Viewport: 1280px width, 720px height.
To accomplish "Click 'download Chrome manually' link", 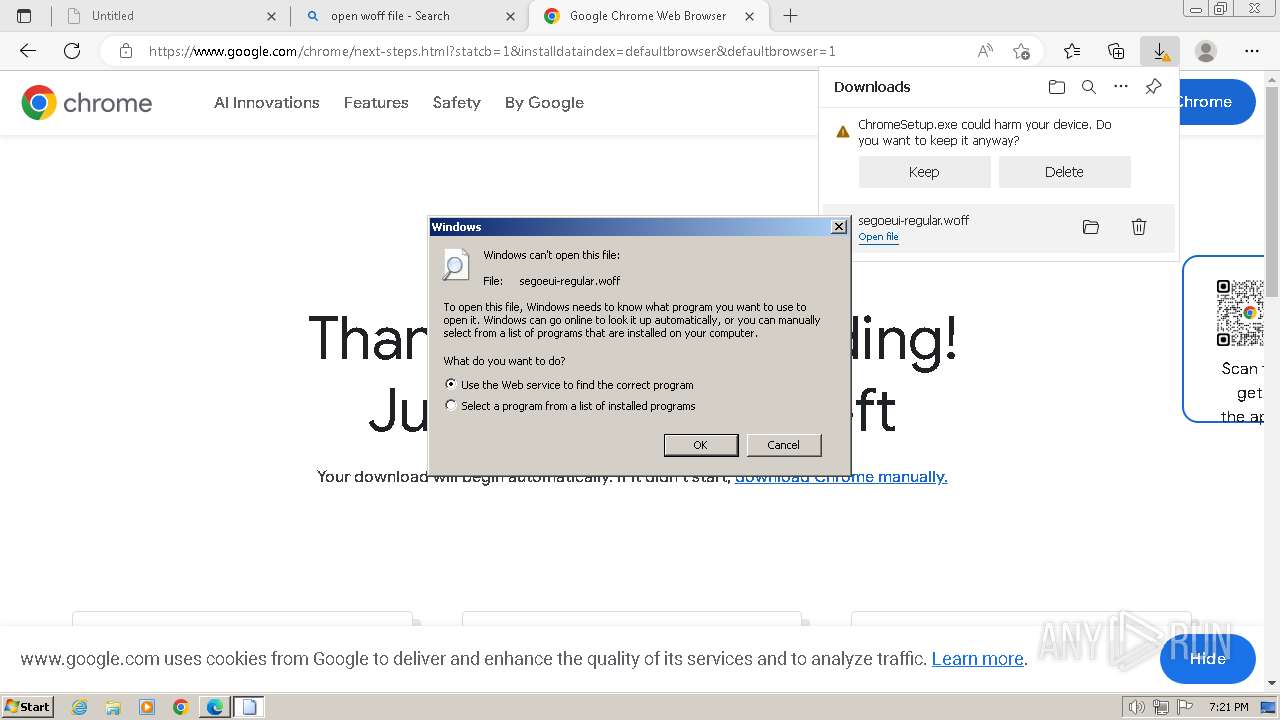I will (841, 477).
